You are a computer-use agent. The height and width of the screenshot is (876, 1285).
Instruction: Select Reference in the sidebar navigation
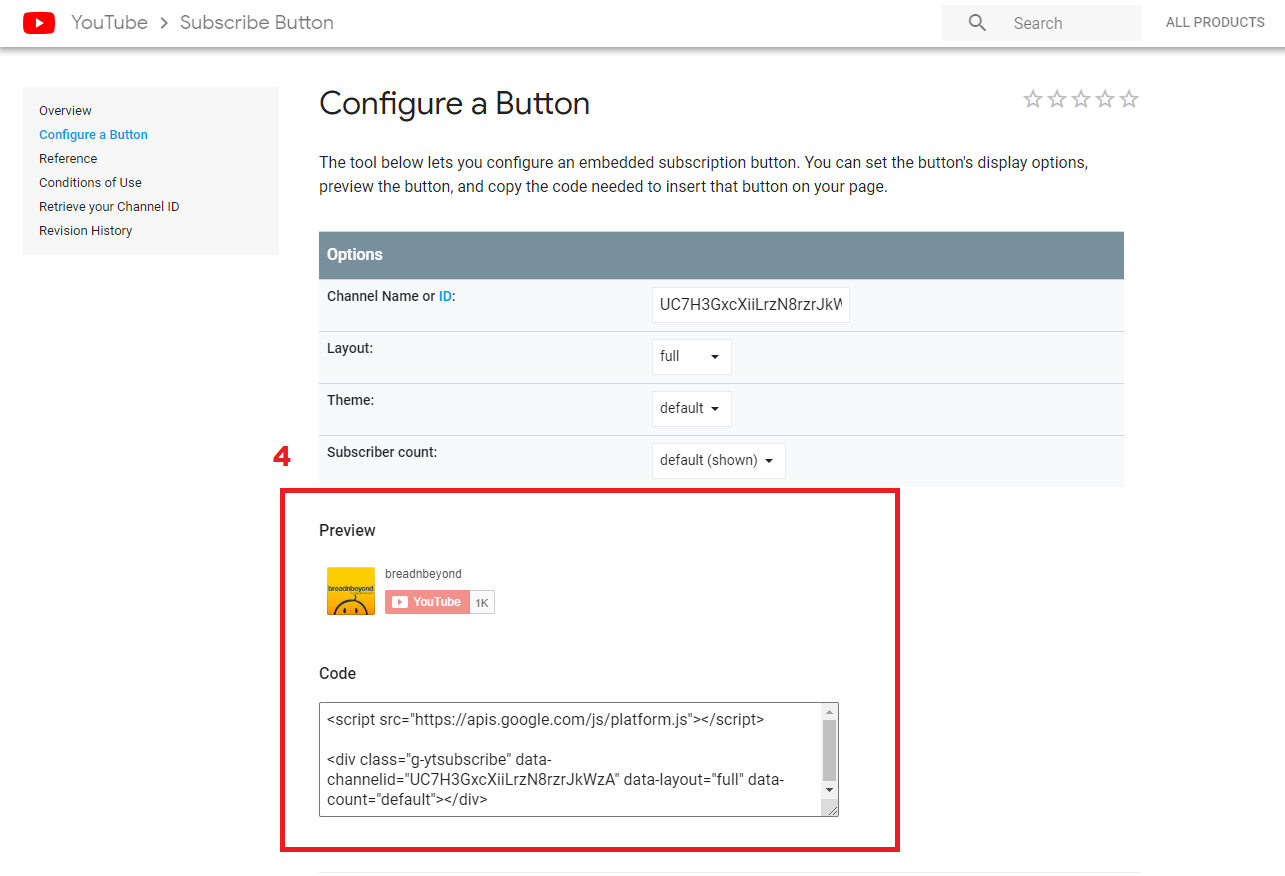[x=68, y=159]
